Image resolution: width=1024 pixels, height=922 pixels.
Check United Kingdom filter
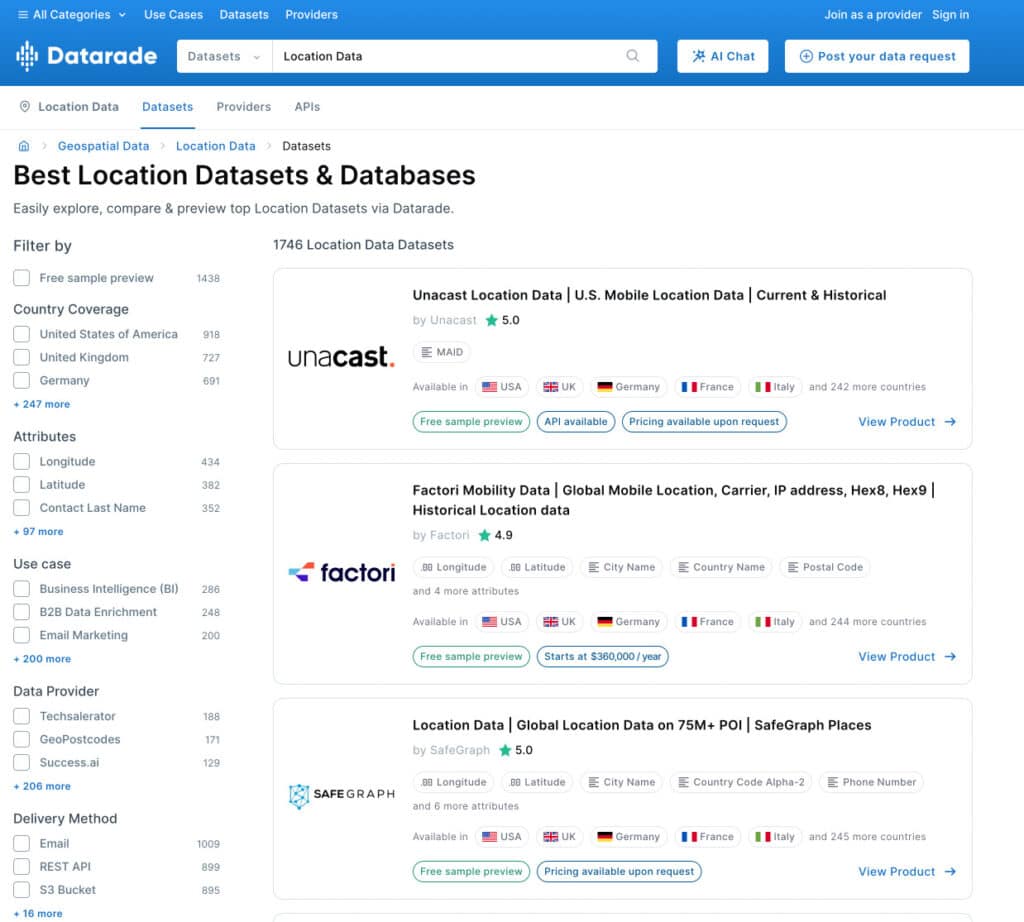[22, 358]
